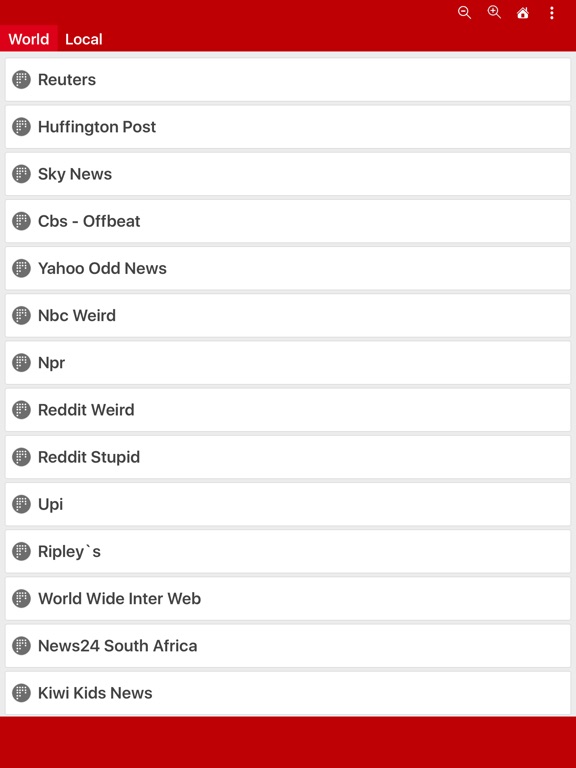
Task: Select the World tab
Action: [29, 39]
